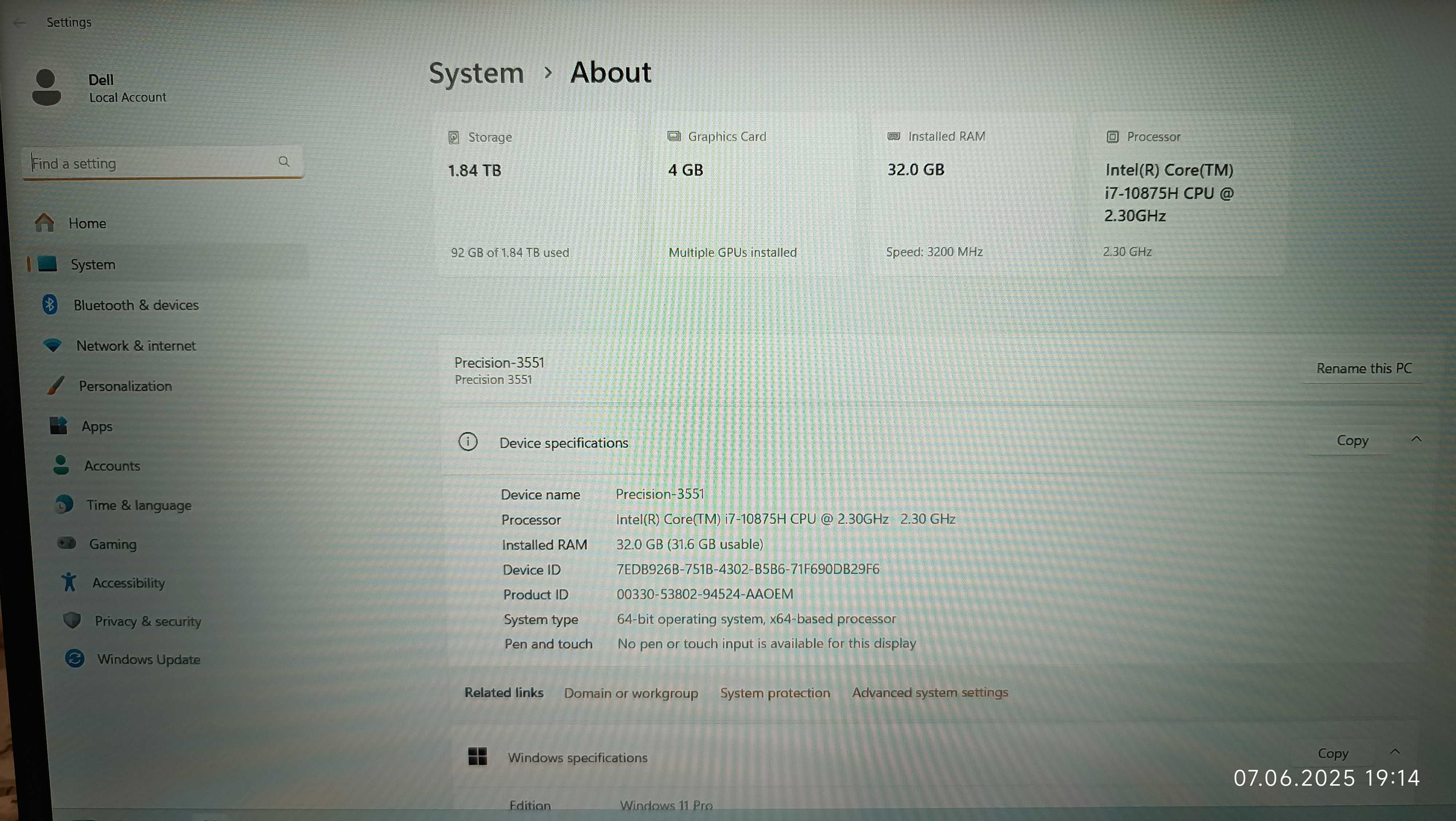This screenshot has width=1456, height=821.
Task: Click the Windows specifications logo icon
Action: click(x=478, y=756)
